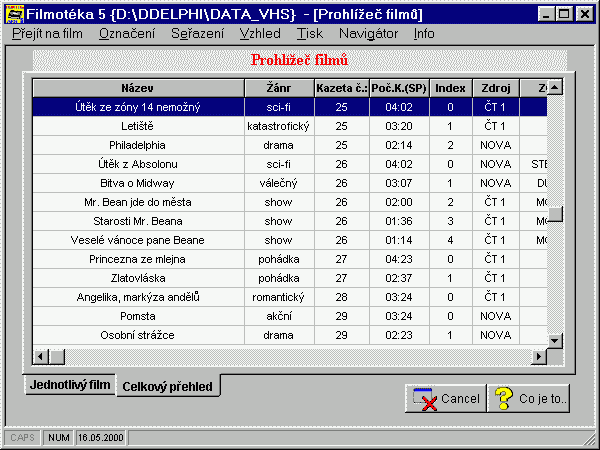Image resolution: width=600 pixels, height=450 pixels.
Task: Open the Přejít na film menu
Action: 48,33
